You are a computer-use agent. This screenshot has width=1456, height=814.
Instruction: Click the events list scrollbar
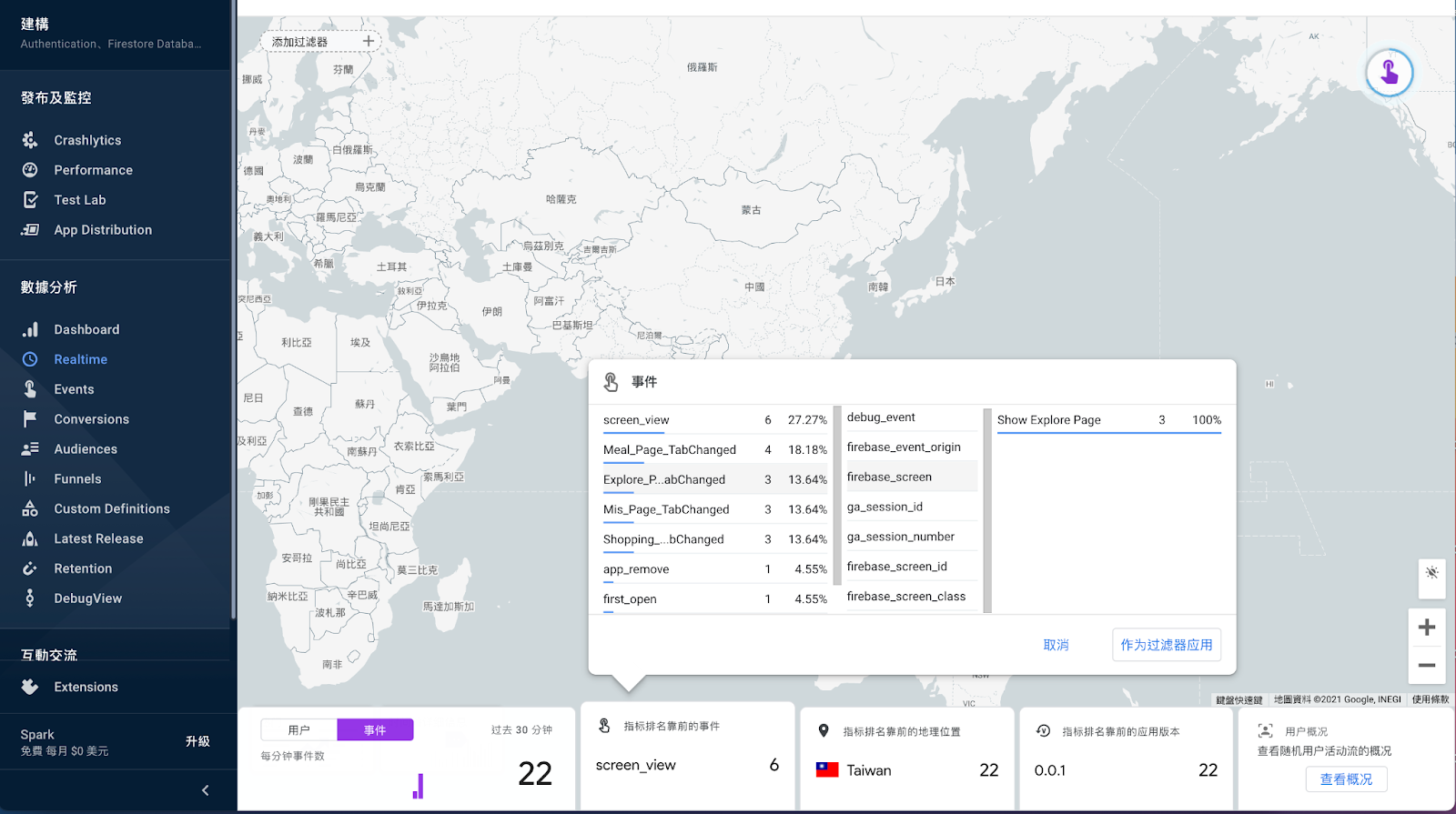click(x=837, y=496)
